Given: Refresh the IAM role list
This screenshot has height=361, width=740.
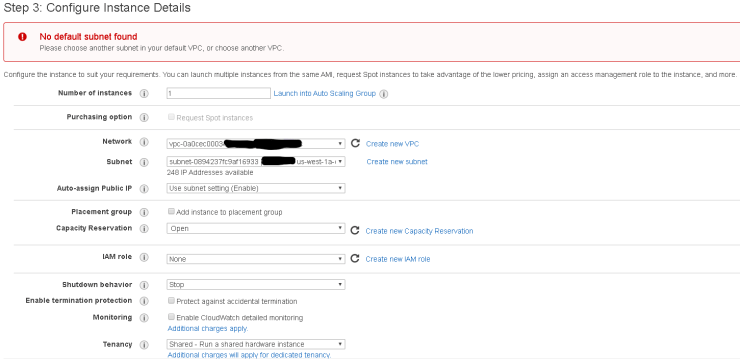Looking at the screenshot, I should tap(355, 259).
